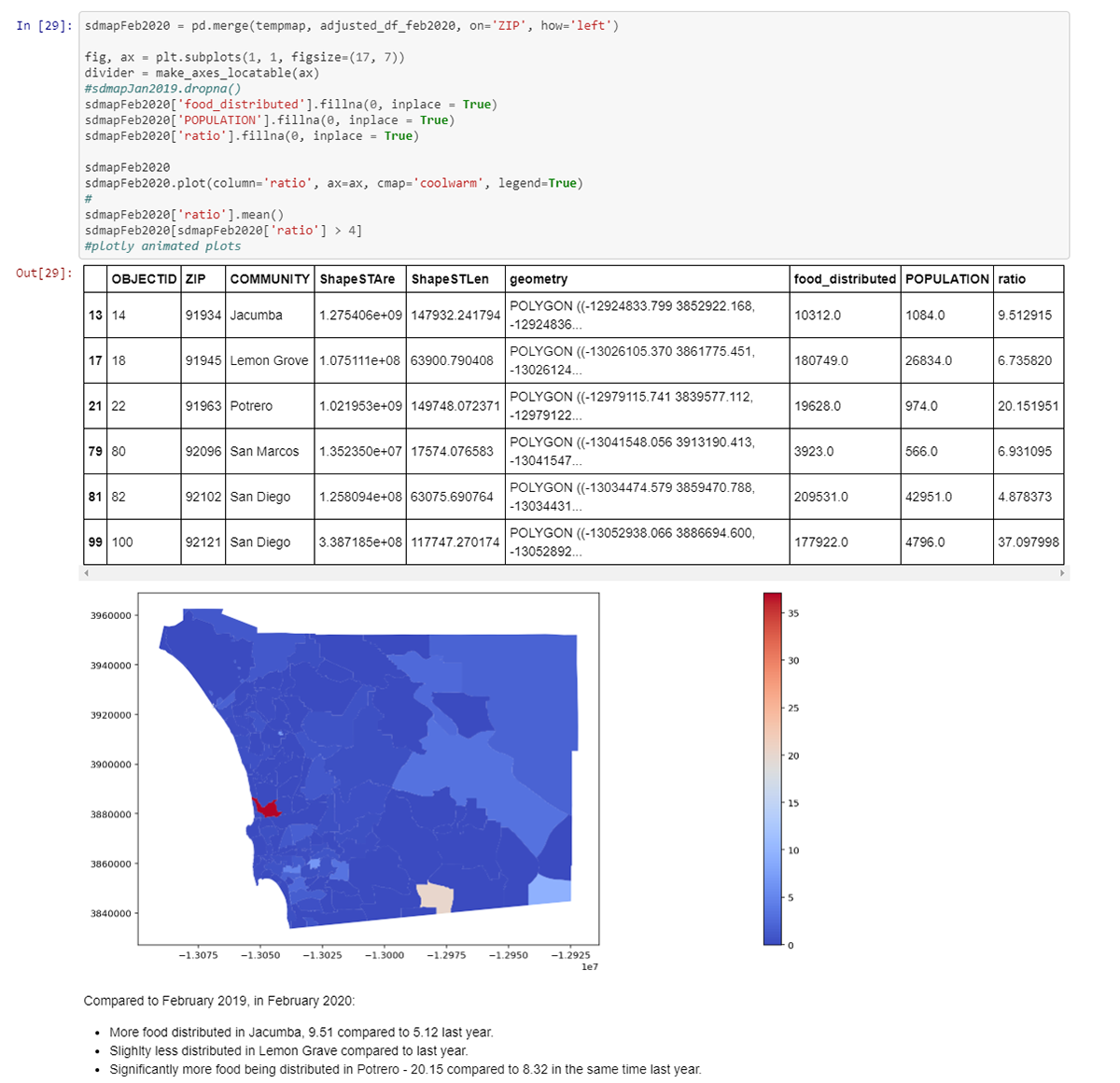Click the light blue southeast corner map region

[551, 890]
